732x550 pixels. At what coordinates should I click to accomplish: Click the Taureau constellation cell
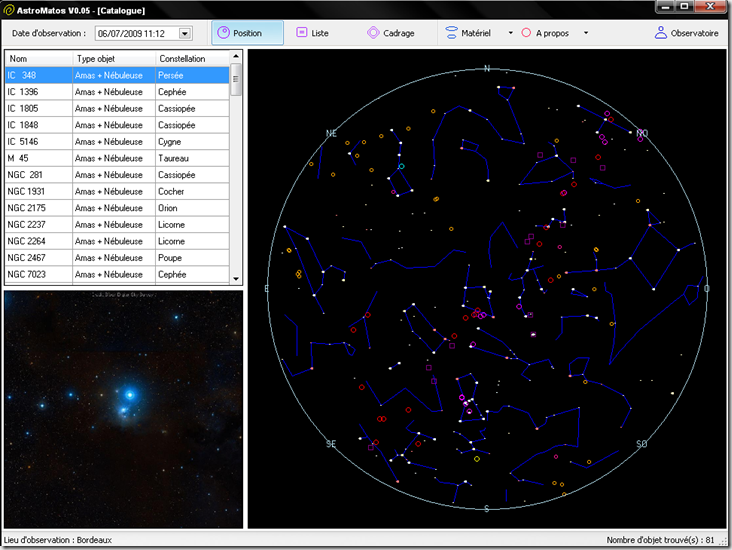[192, 158]
